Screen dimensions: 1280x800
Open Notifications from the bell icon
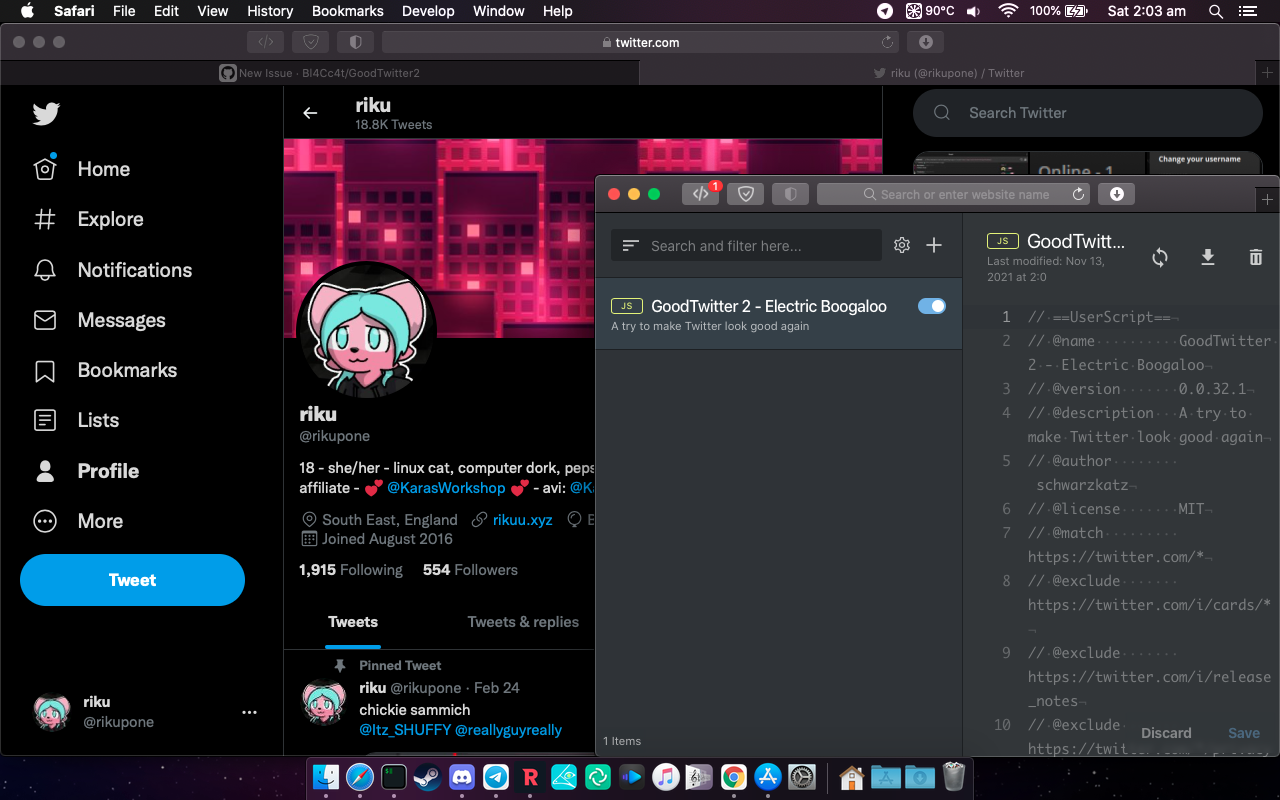click(45, 270)
